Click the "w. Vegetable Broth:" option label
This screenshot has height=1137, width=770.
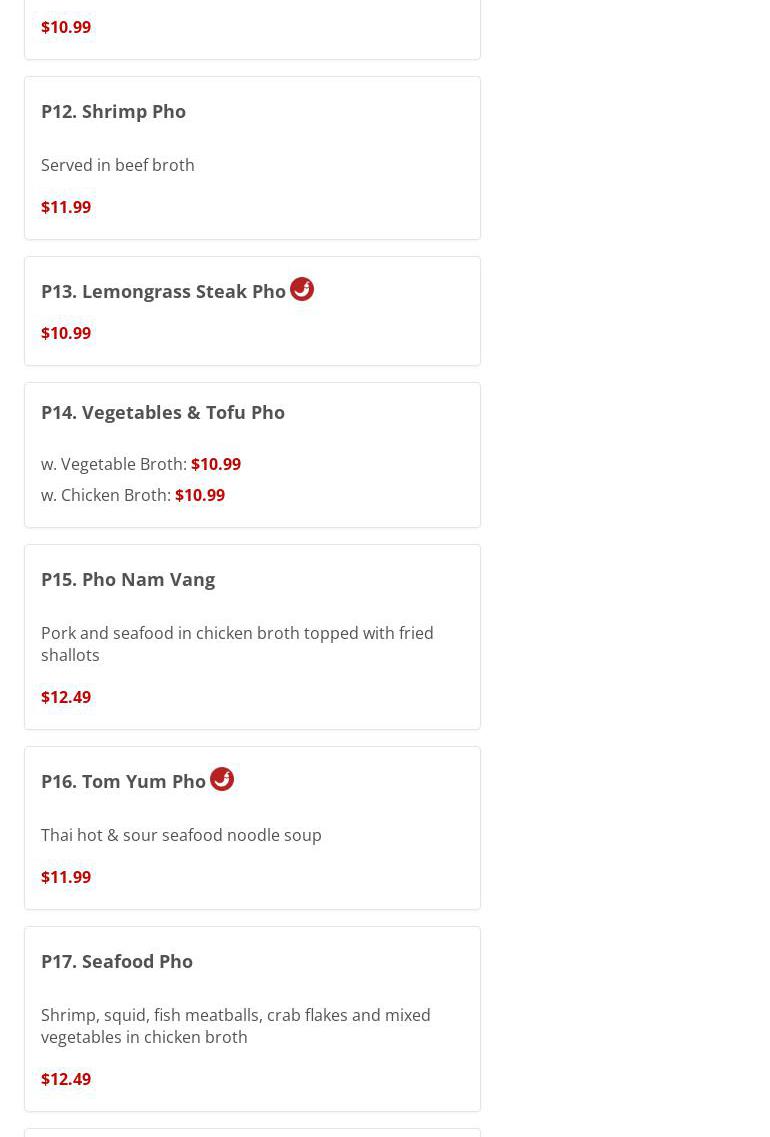point(113,464)
